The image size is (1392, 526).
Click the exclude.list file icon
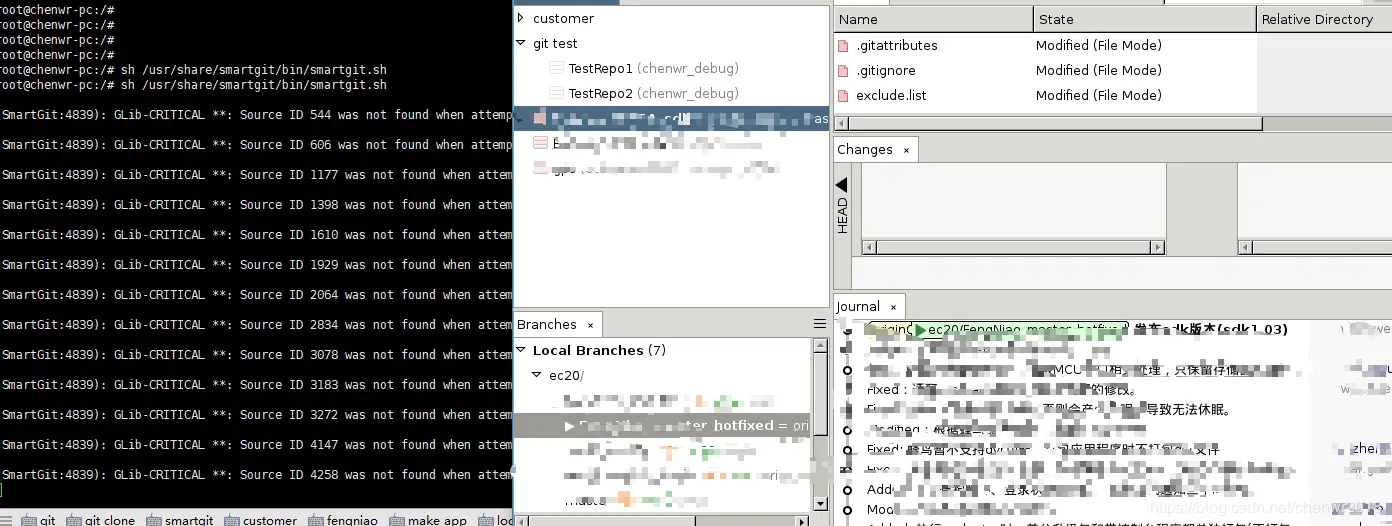[843, 96]
